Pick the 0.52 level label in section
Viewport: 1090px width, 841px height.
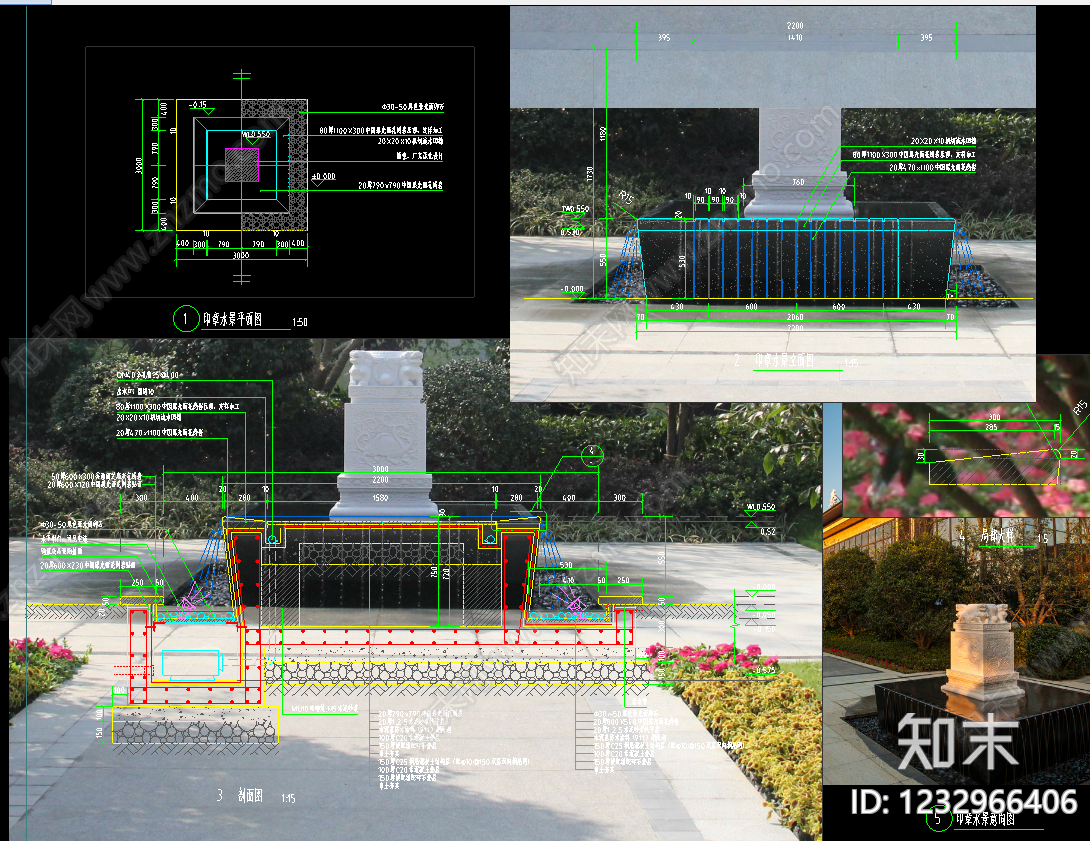click(x=767, y=532)
